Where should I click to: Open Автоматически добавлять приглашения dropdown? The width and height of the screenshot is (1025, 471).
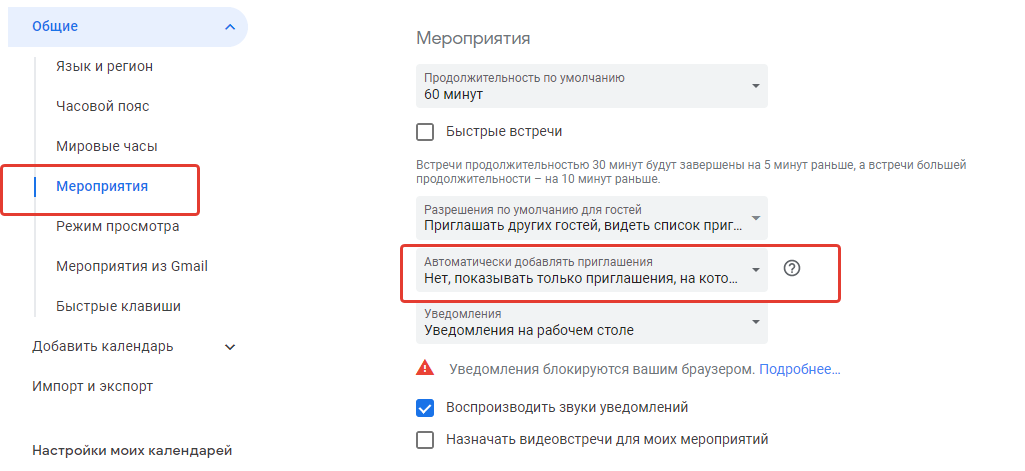tap(591, 270)
